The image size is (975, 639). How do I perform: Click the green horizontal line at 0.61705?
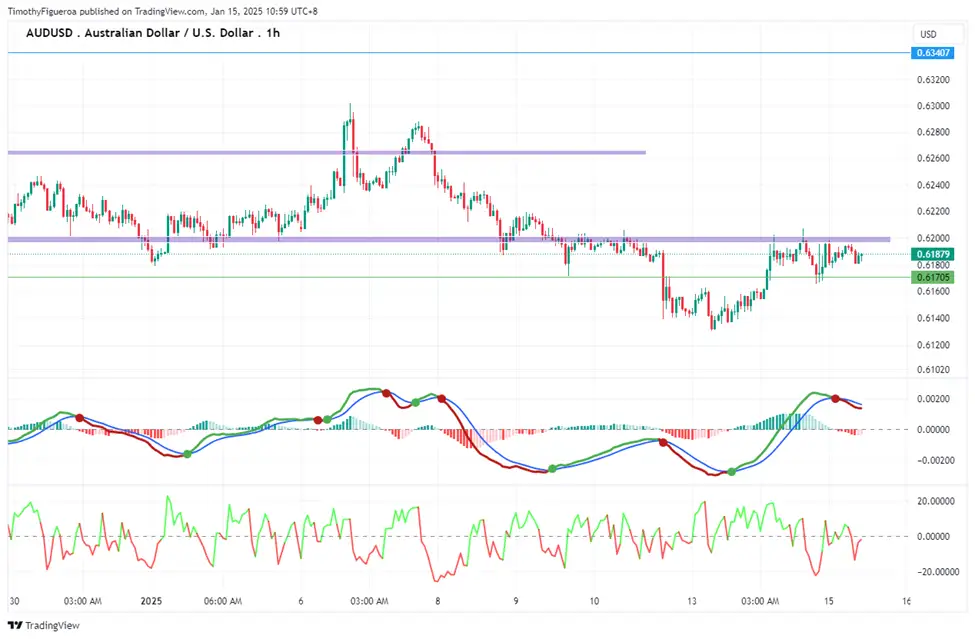tap(459, 277)
